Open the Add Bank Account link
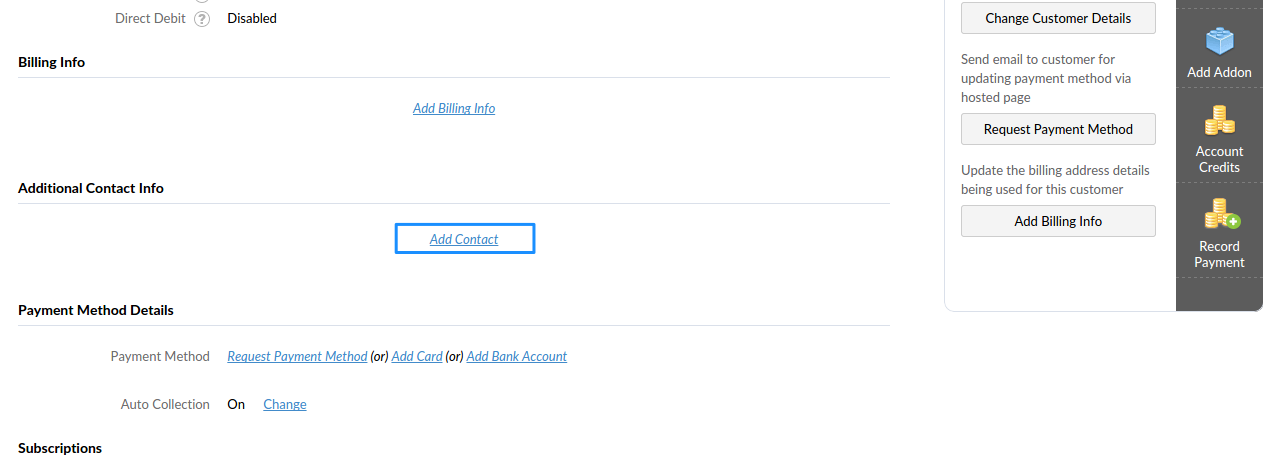The height and width of the screenshot is (462, 1263). pos(517,356)
